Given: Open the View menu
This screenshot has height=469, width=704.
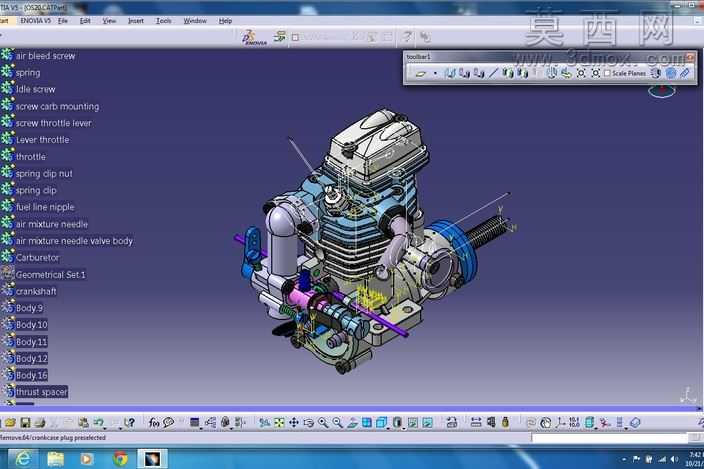Looking at the screenshot, I should (109, 21).
